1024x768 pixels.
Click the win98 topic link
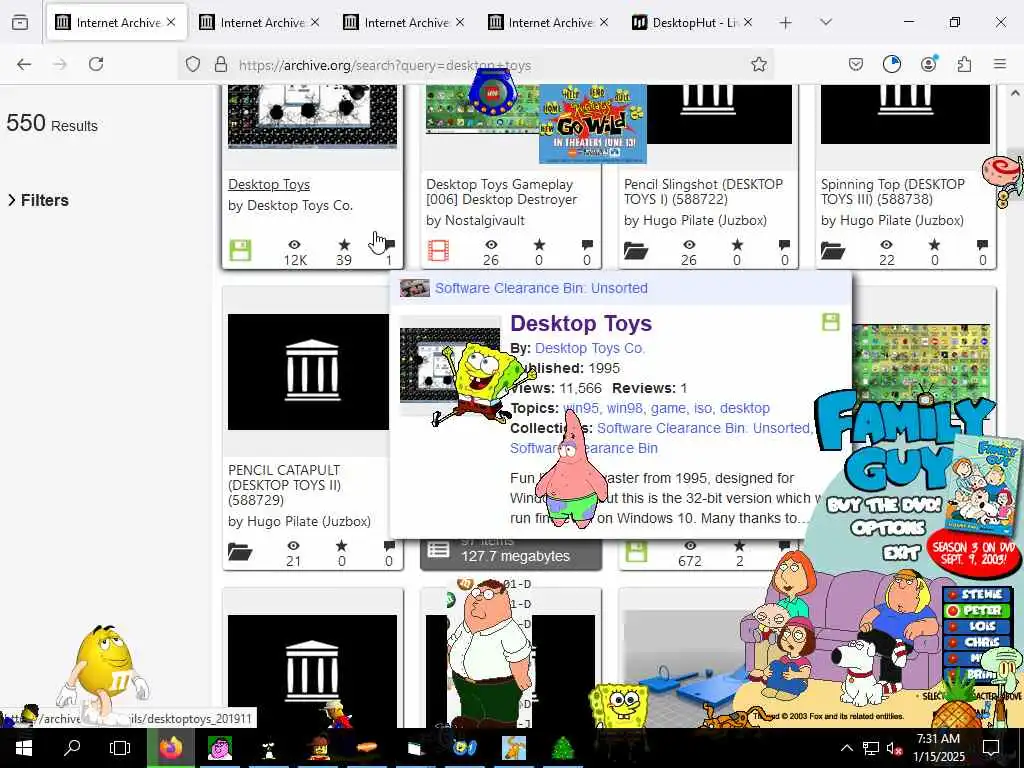pyautogui.click(x=626, y=408)
